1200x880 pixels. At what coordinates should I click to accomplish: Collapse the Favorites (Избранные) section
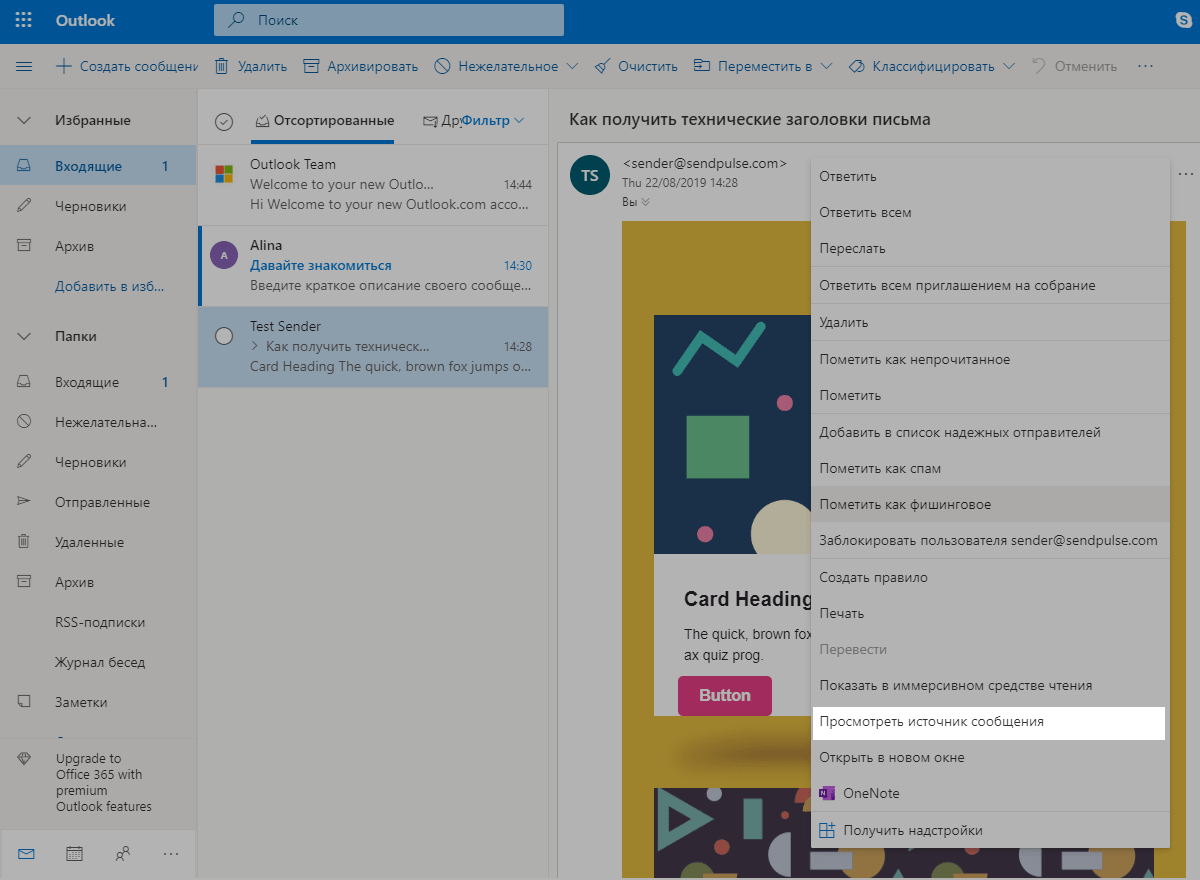[25, 121]
